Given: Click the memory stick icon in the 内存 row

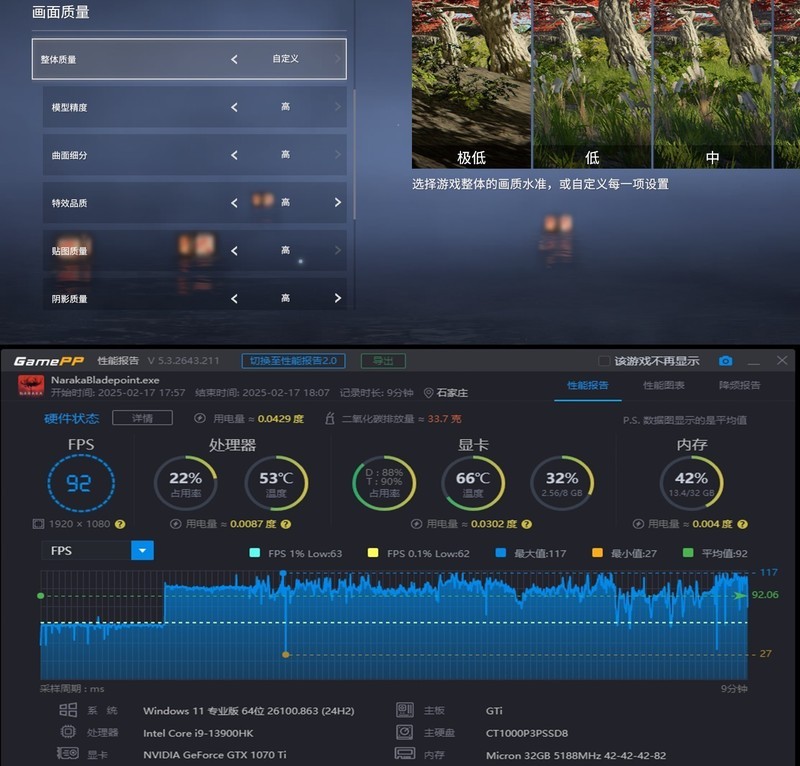Looking at the screenshot, I should (x=405, y=753).
